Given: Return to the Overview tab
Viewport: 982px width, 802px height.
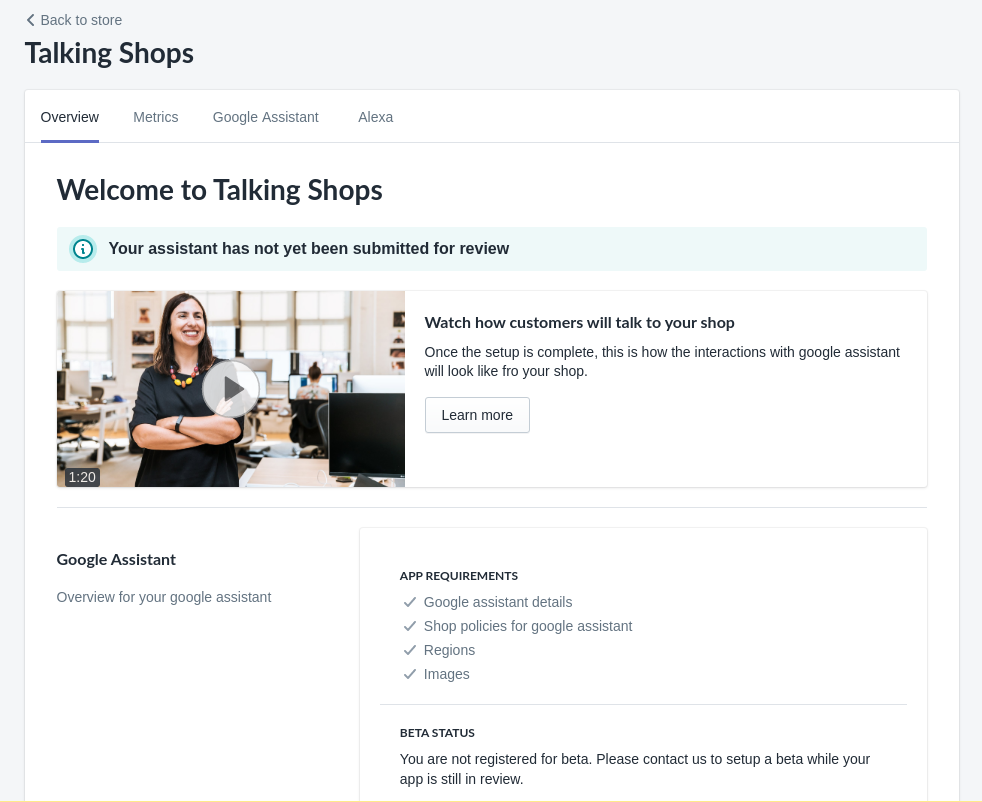Looking at the screenshot, I should pos(69,117).
